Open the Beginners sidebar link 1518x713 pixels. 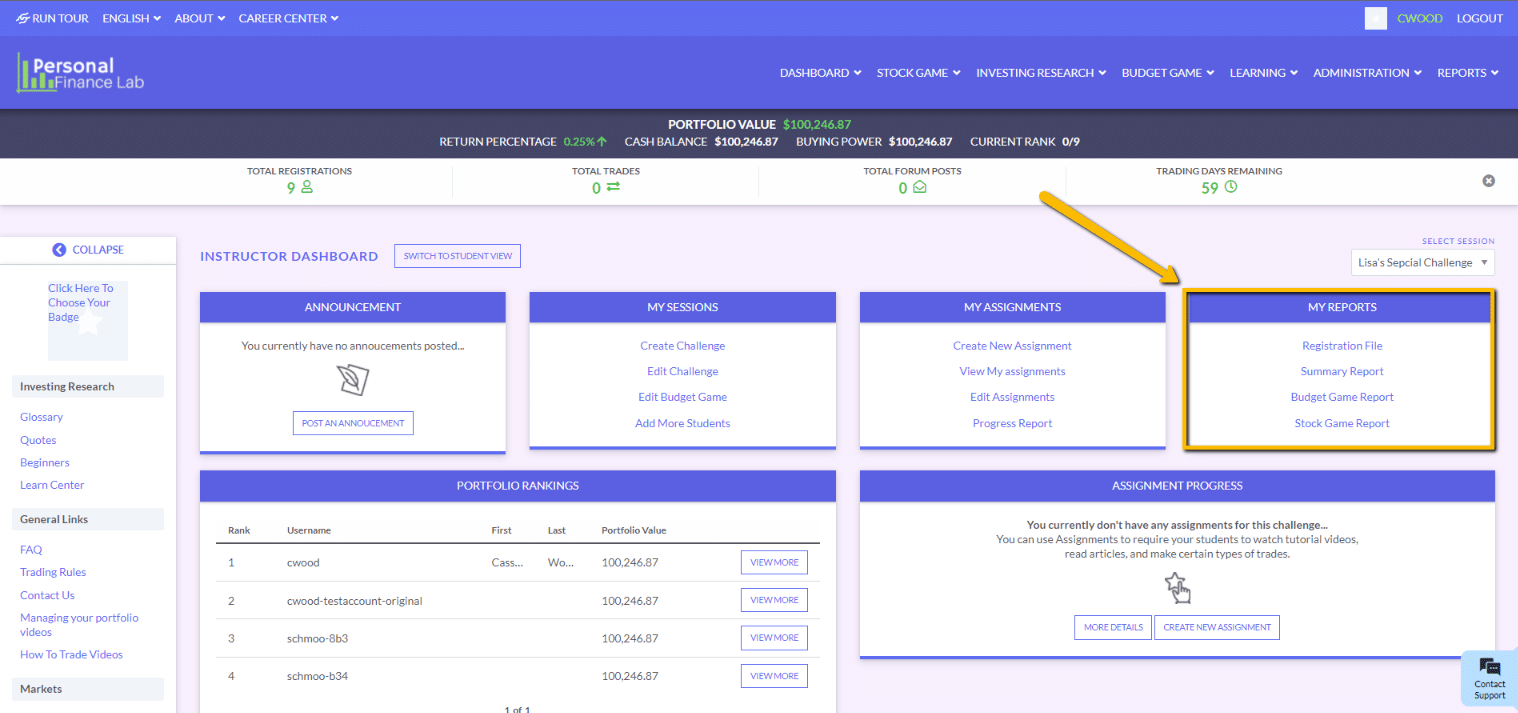45,463
